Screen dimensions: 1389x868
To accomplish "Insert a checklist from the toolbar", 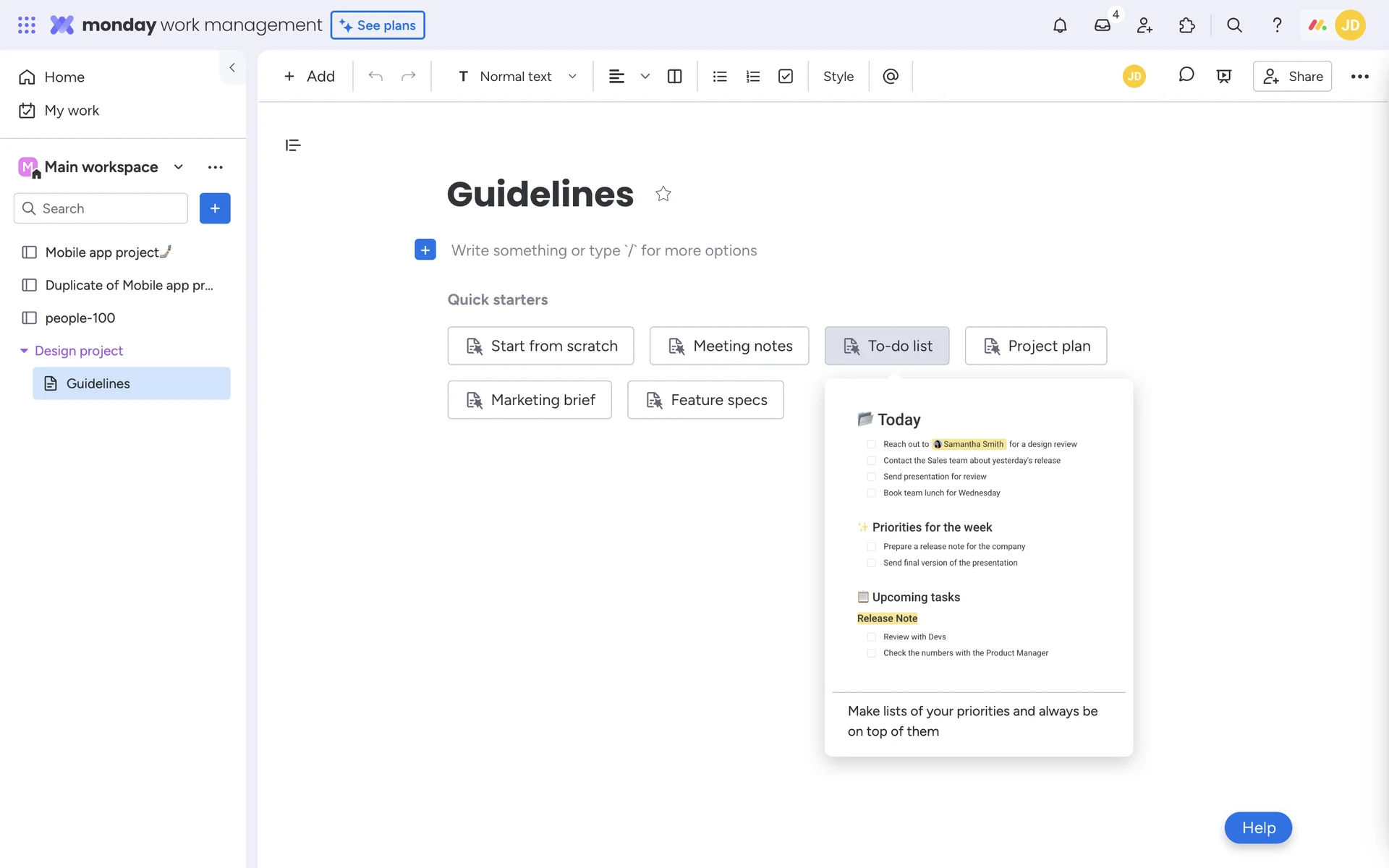I will tap(786, 76).
